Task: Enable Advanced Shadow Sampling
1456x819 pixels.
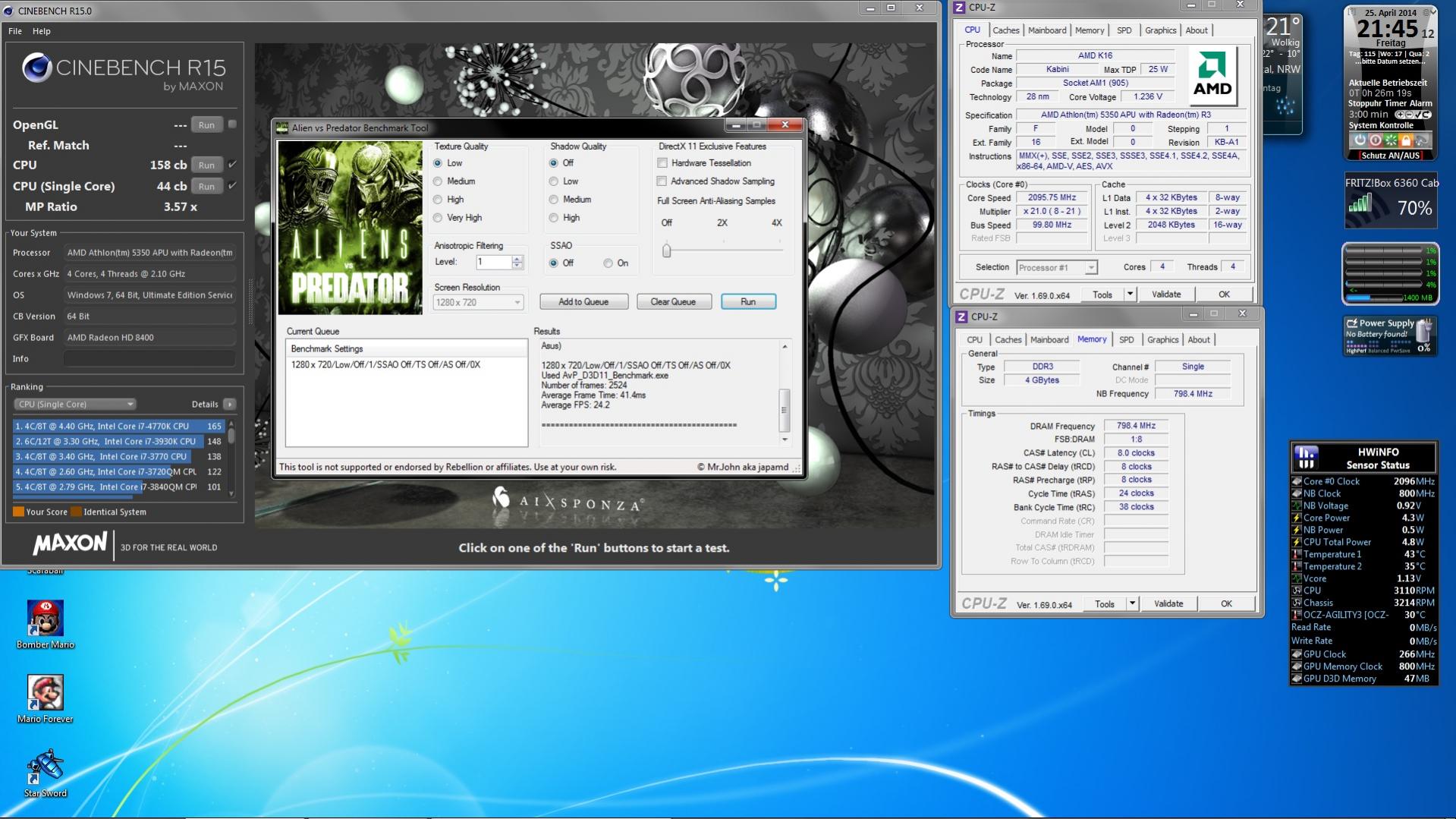Action: pos(662,181)
